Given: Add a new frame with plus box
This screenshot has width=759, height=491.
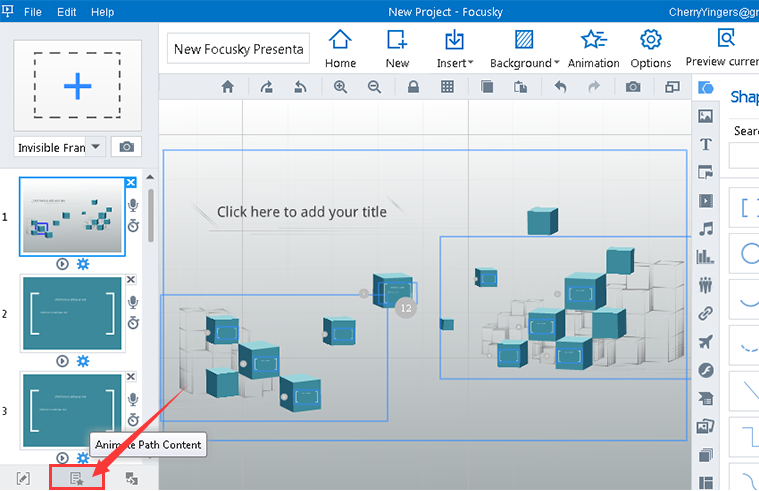Looking at the screenshot, I should pos(77,86).
